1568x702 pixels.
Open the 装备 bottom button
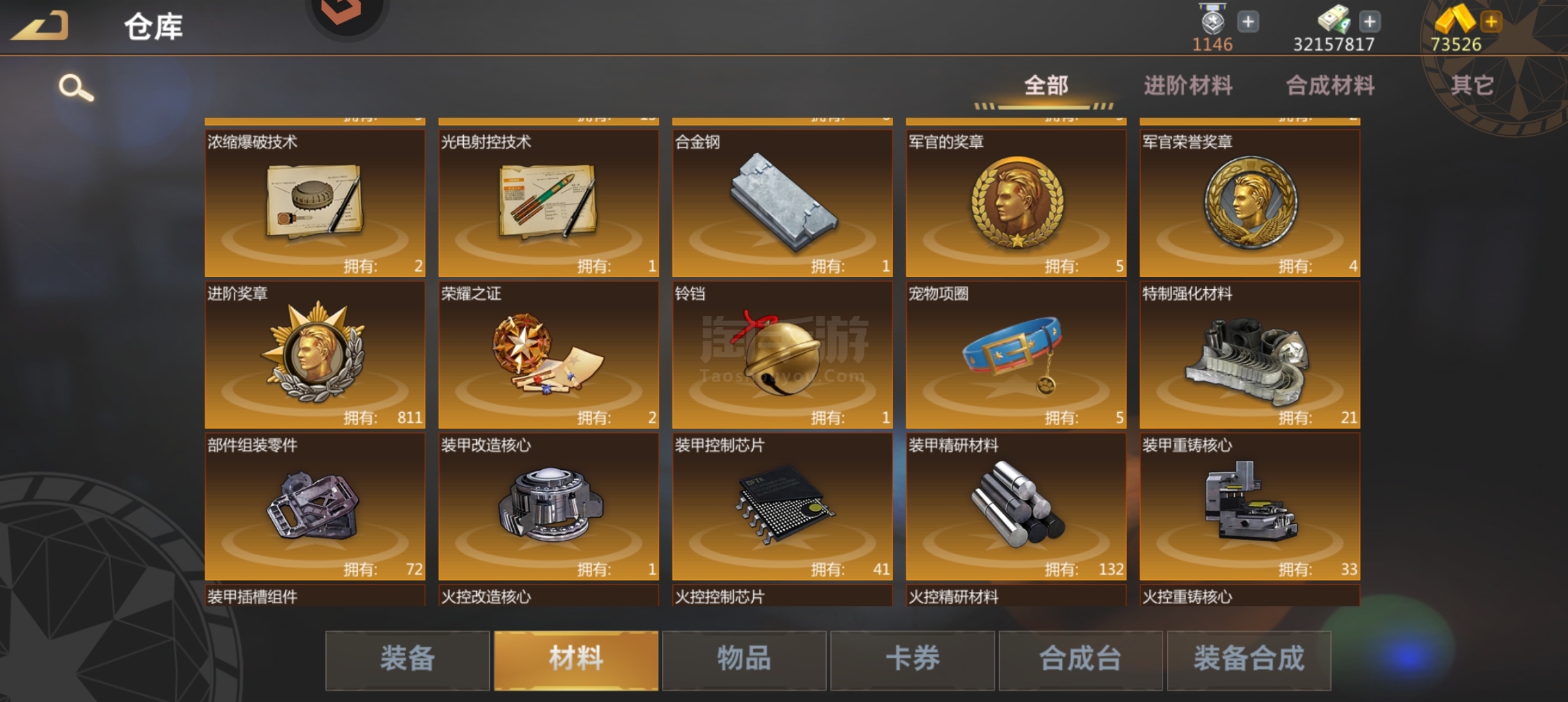[x=407, y=660]
